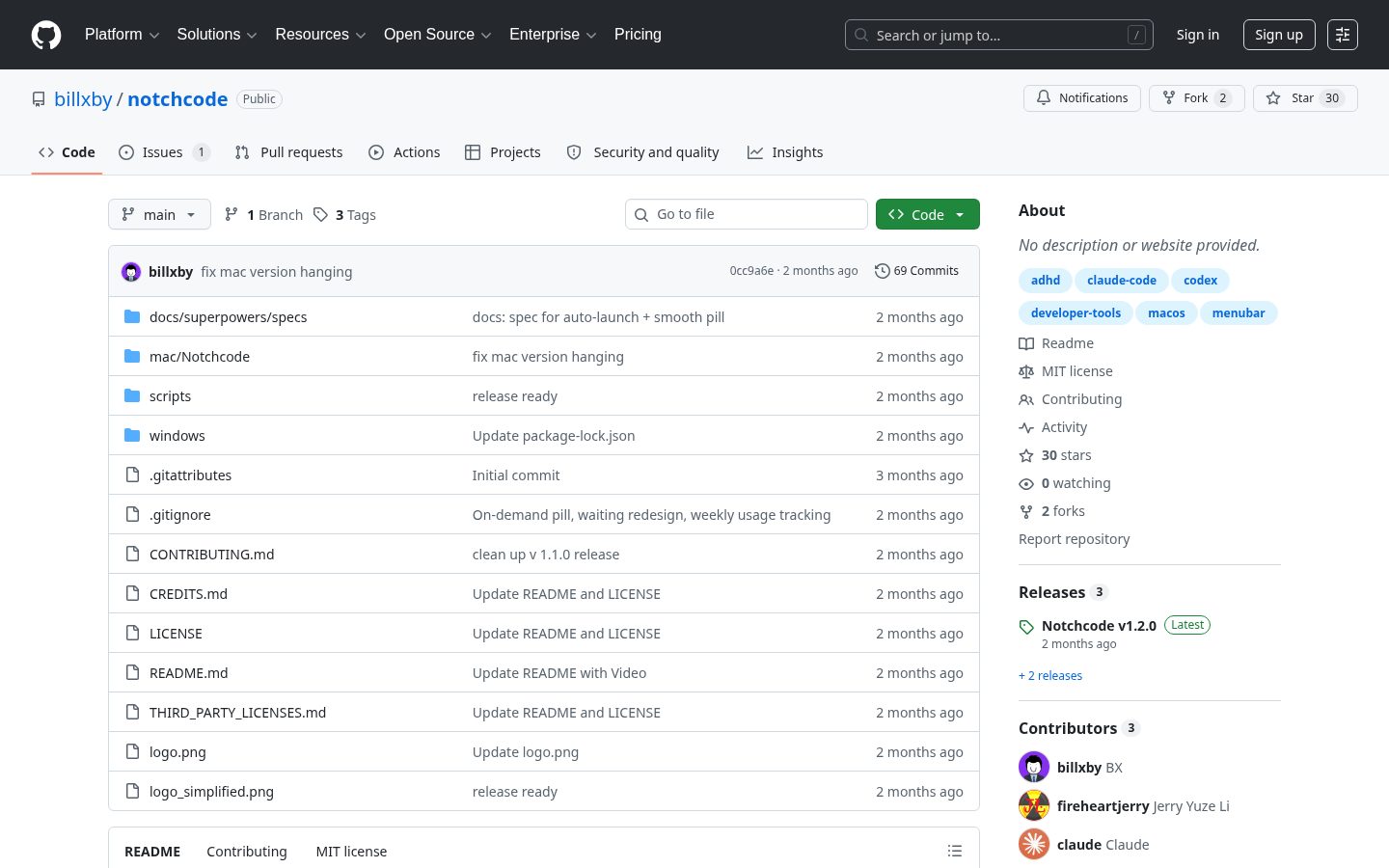View the 69 Commits history

[916, 271]
